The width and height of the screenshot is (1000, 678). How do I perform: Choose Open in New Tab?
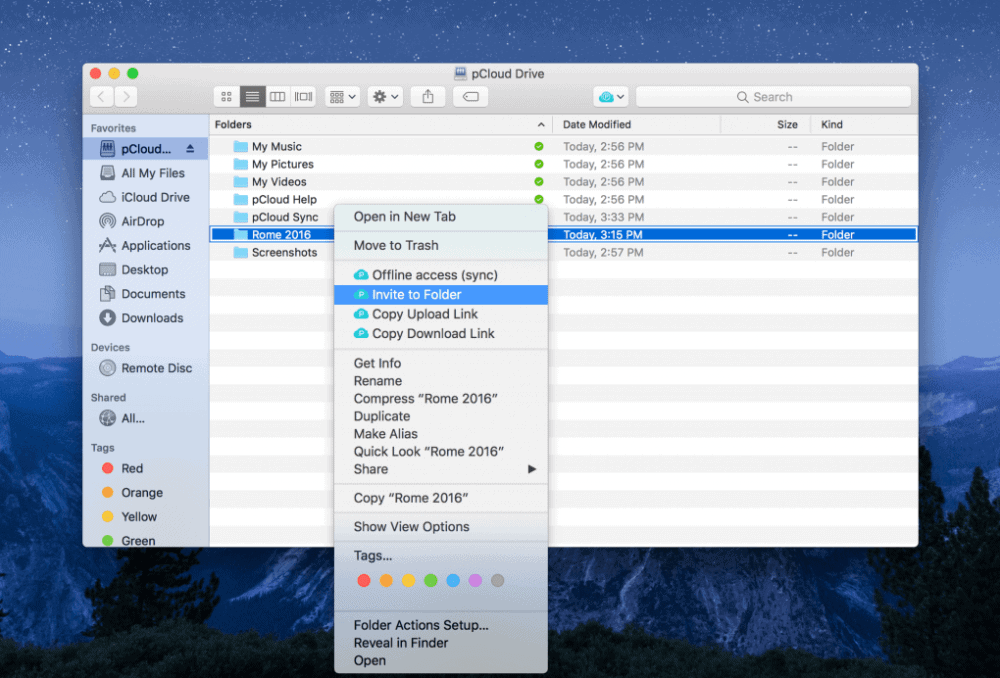click(441, 217)
